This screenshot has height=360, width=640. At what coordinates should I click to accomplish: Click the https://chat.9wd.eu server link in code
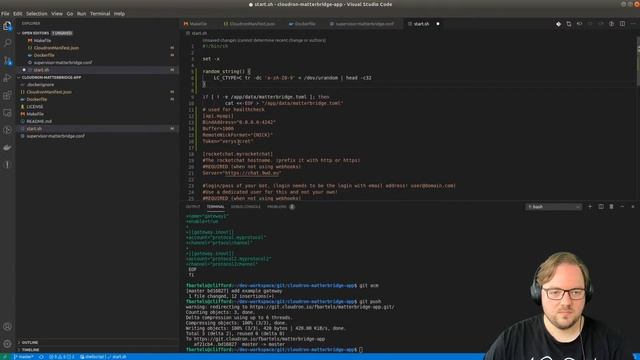pos(253,173)
